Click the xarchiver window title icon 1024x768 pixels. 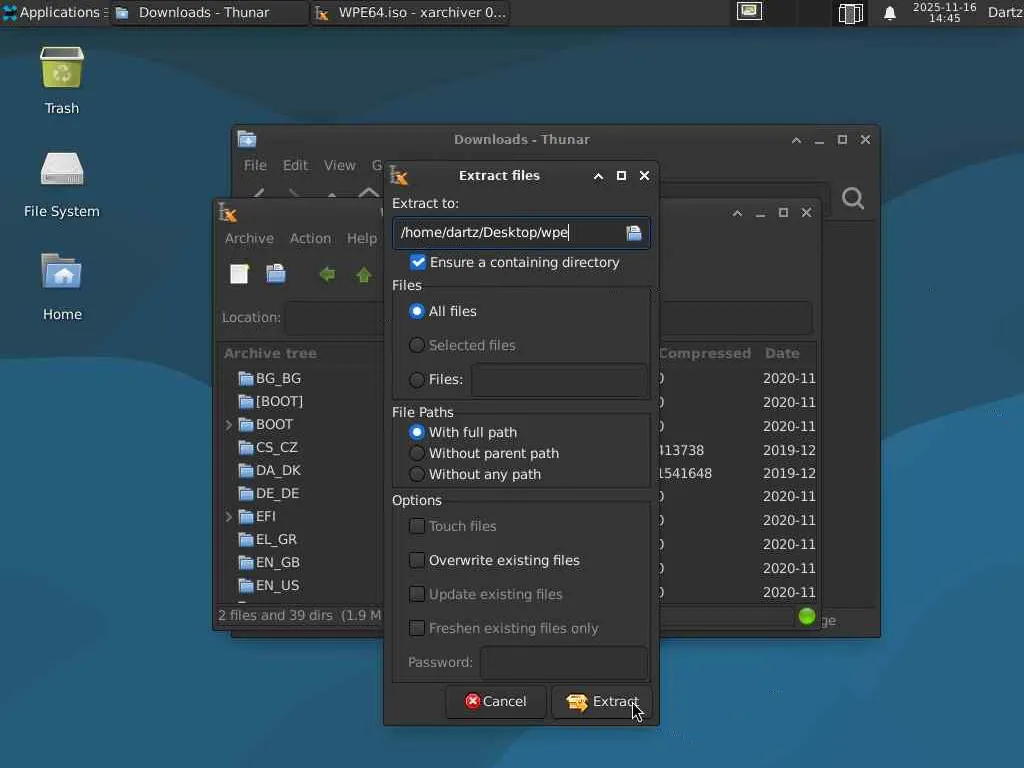click(227, 213)
